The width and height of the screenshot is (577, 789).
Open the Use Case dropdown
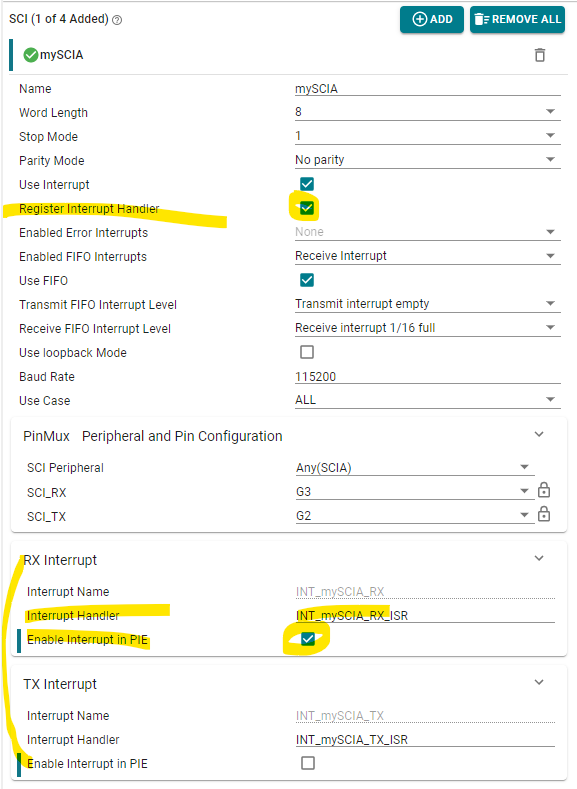[428, 400]
